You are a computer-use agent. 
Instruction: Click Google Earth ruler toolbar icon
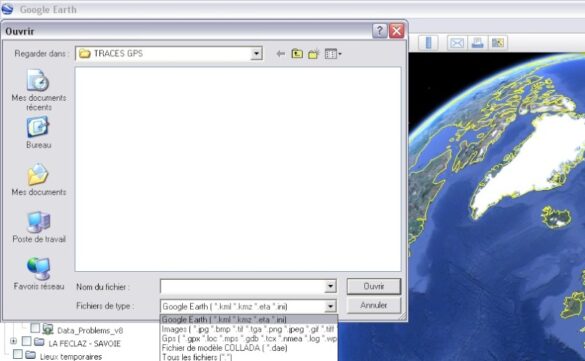coord(428,43)
